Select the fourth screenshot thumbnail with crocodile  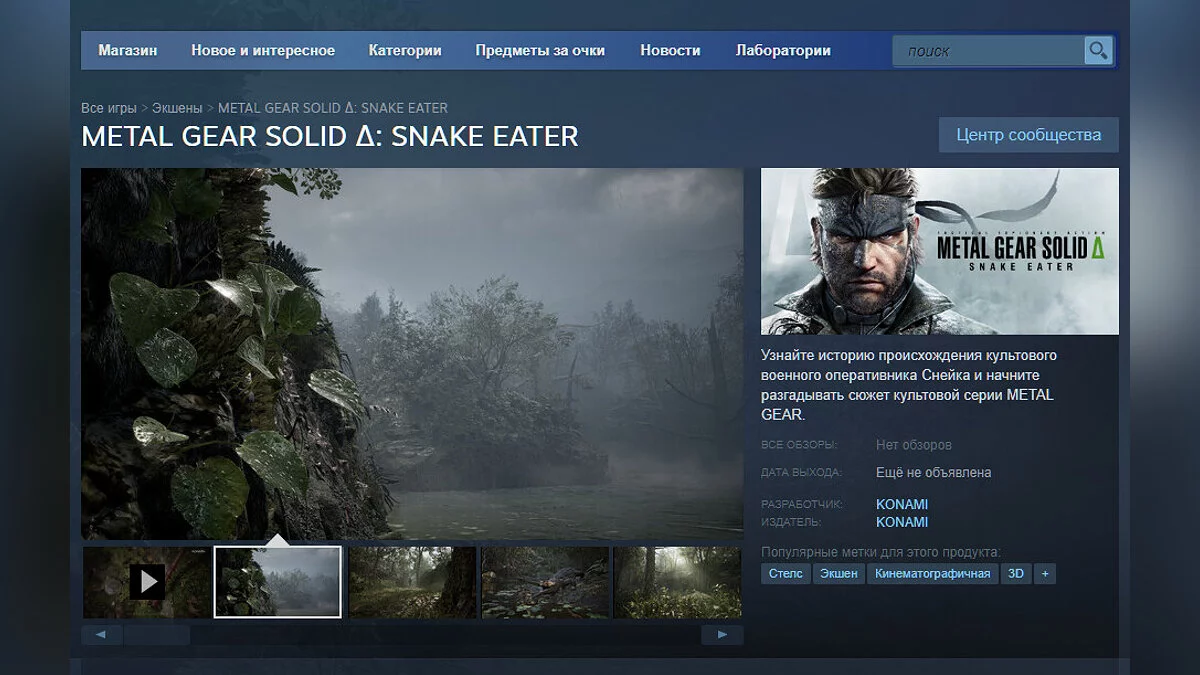[545, 582]
